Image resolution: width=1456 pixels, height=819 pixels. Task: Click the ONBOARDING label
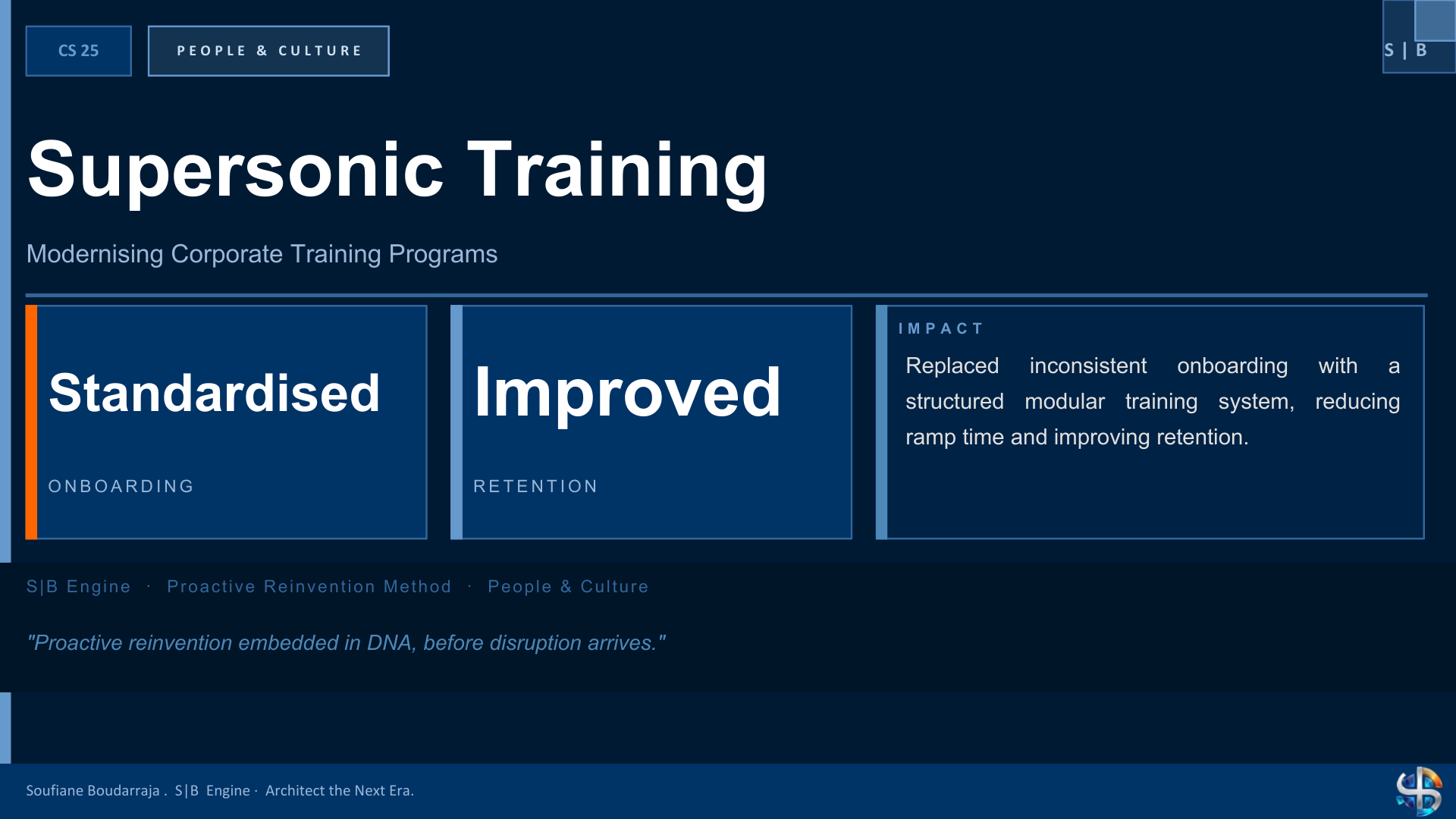[x=121, y=486]
